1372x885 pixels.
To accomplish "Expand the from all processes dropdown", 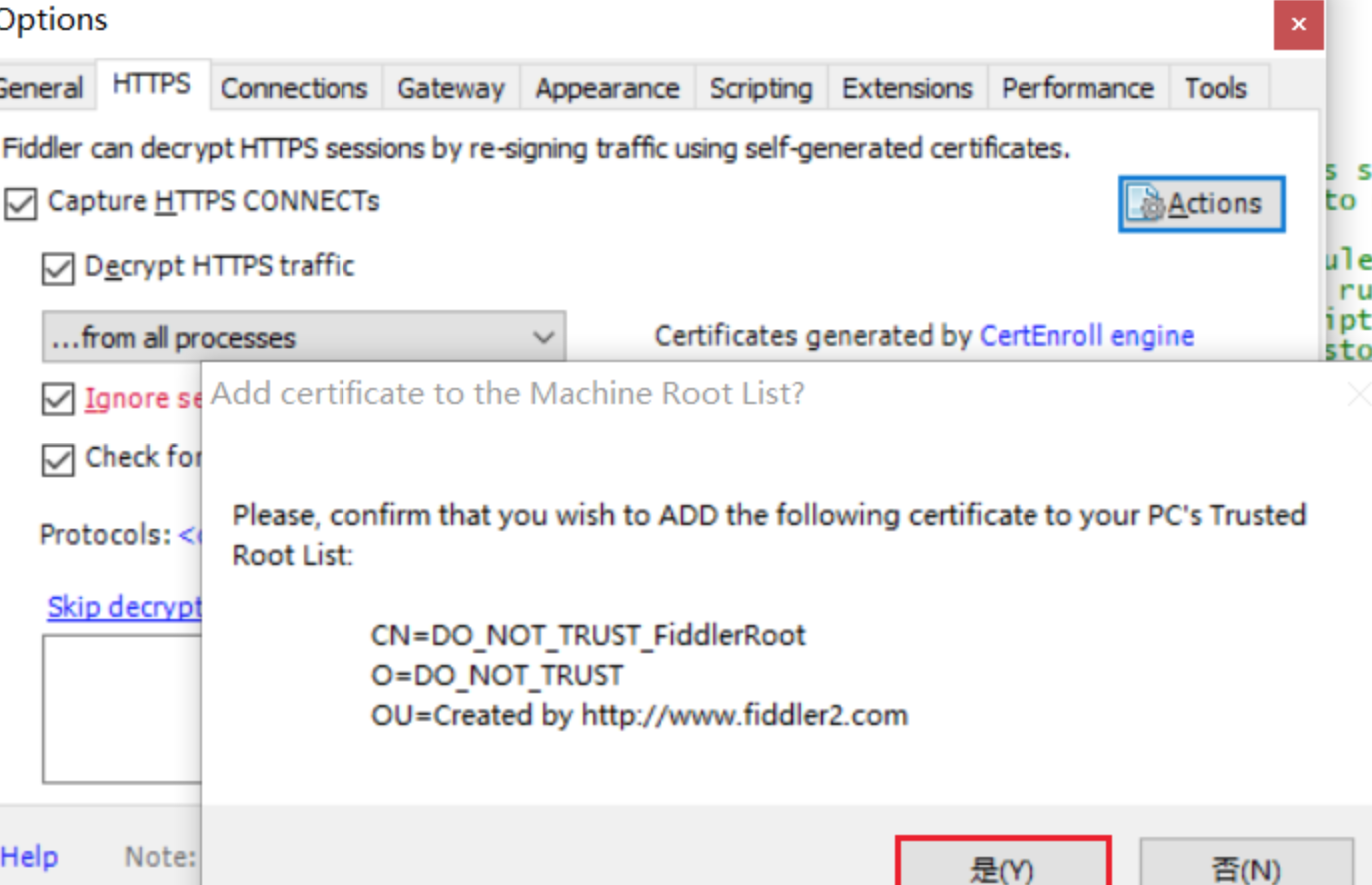I will coord(304,337).
